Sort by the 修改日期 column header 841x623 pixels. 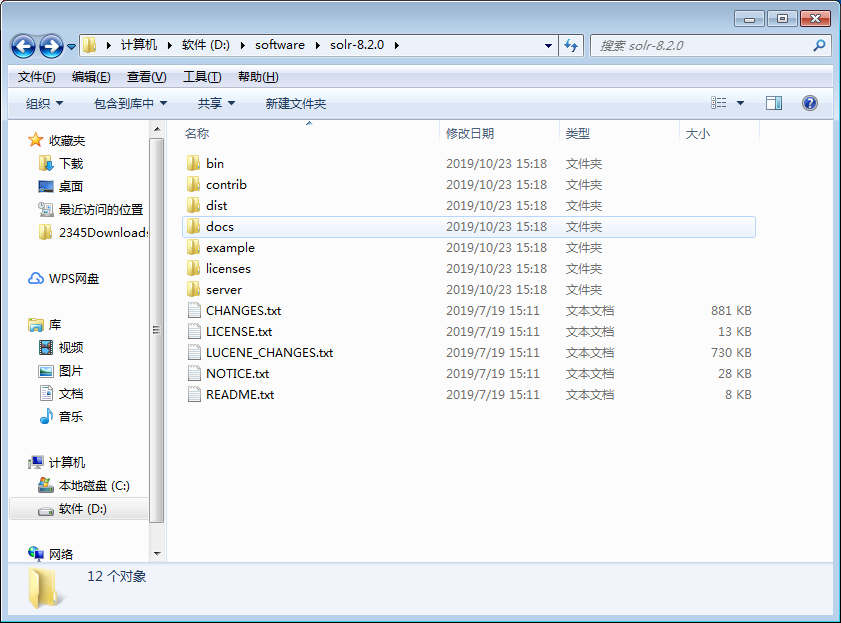point(470,134)
